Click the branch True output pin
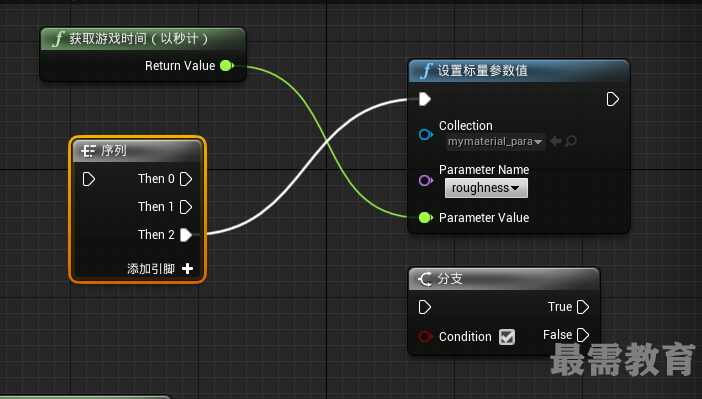702x399 pixels. pyautogui.click(x=583, y=307)
